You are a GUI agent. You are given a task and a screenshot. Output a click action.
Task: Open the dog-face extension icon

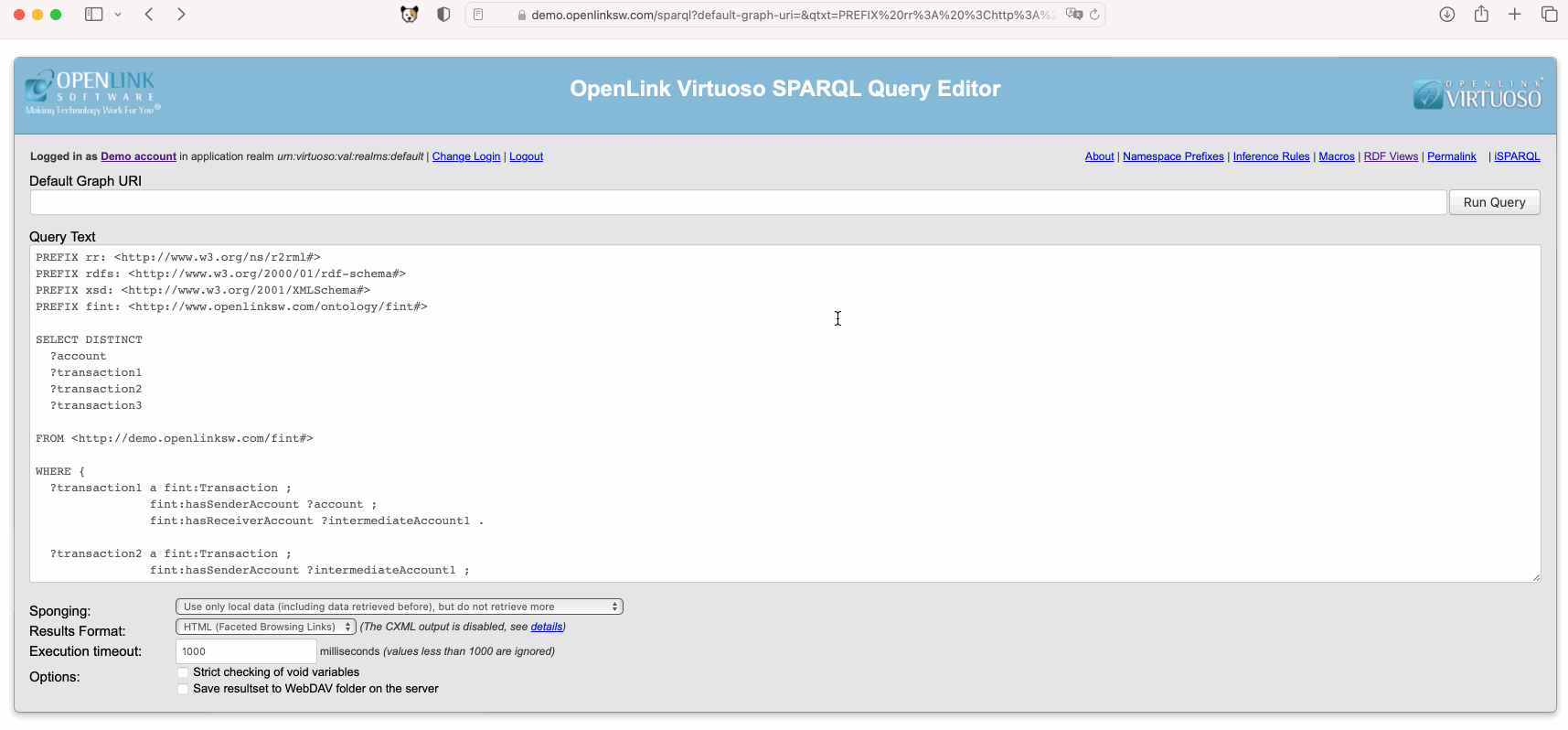[410, 15]
